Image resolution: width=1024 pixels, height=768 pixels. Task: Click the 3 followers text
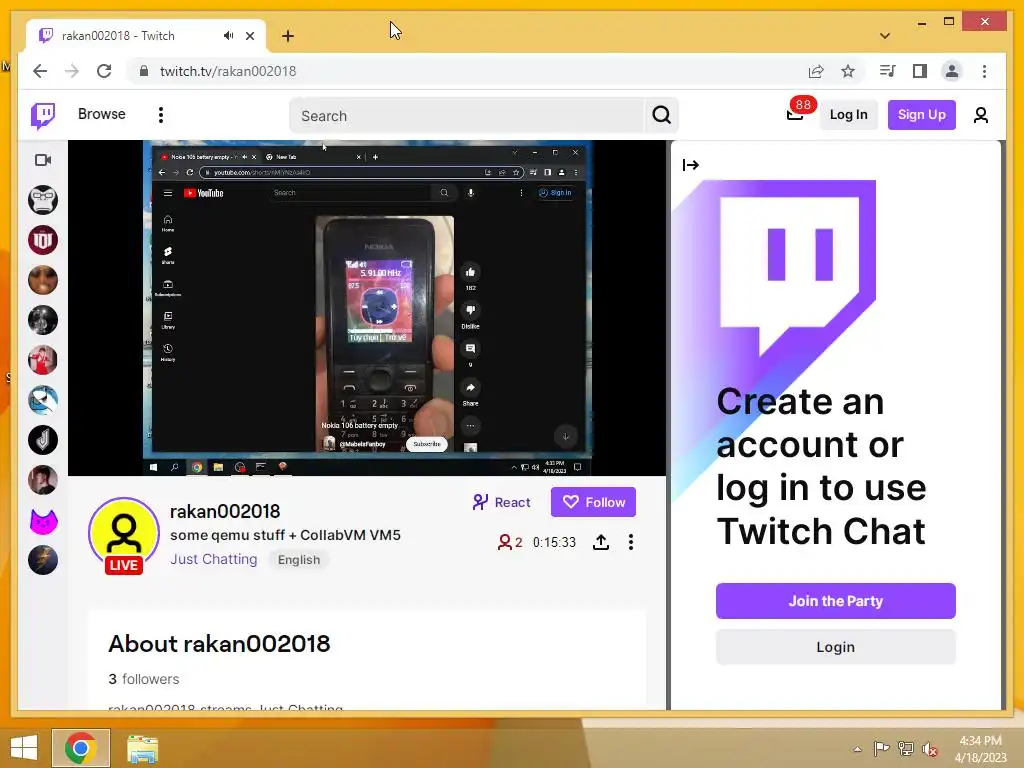pos(144,679)
